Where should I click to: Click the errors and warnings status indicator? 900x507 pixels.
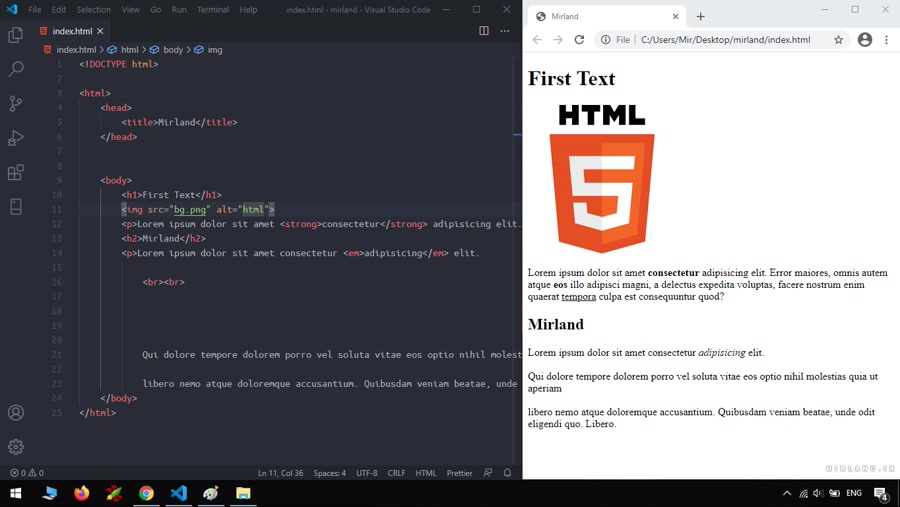26,473
